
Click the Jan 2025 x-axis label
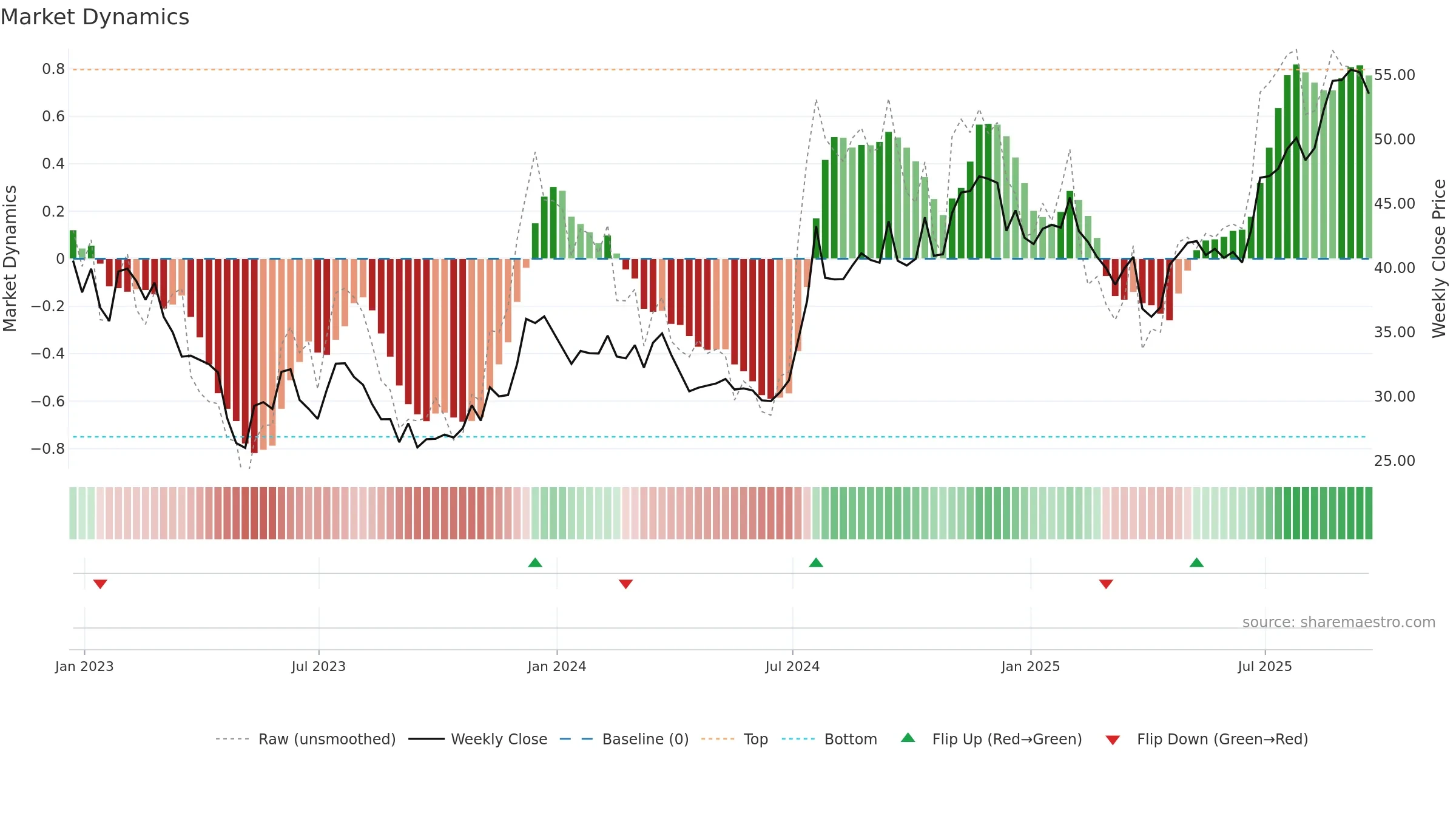[x=1031, y=666]
